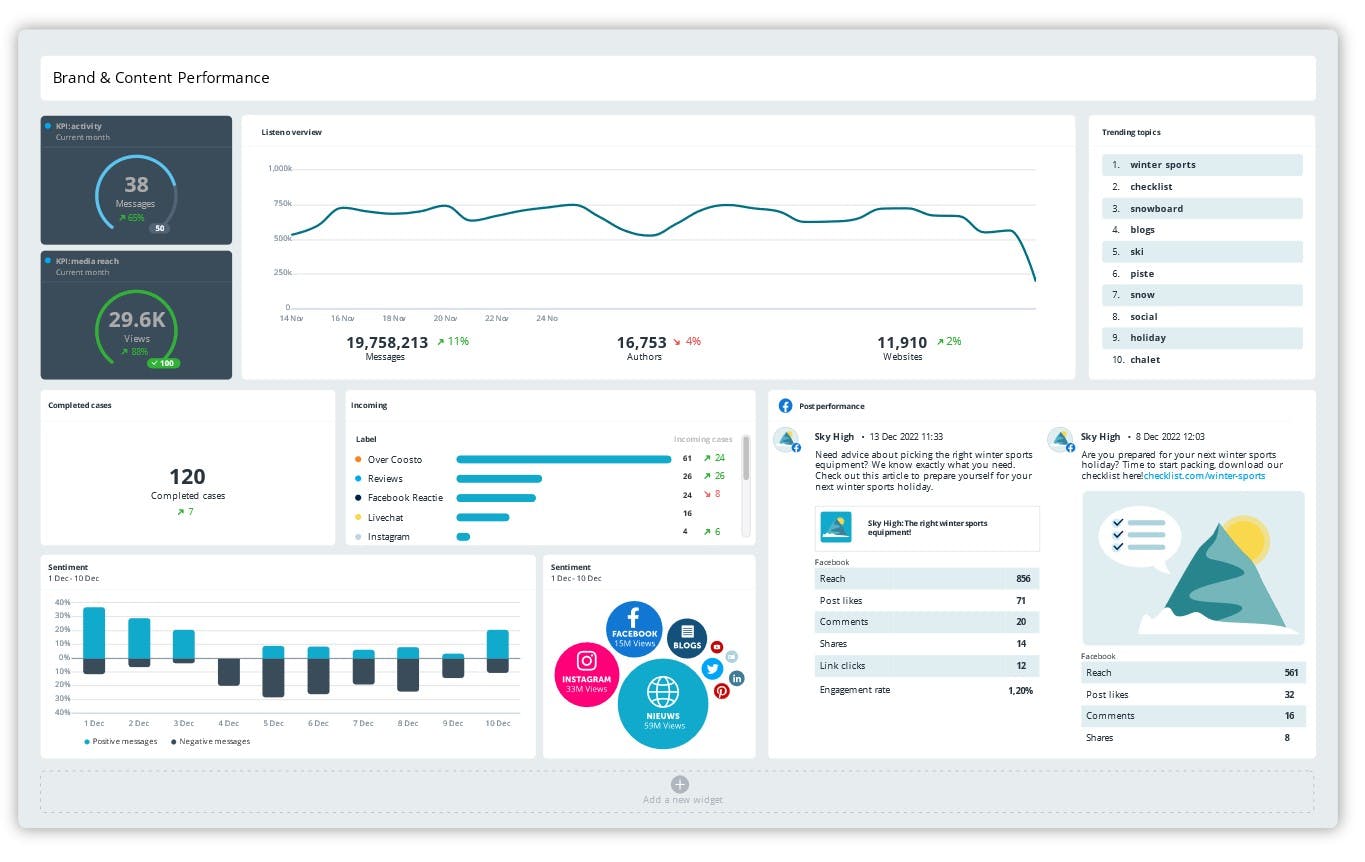Select the Blogs bubble icon
Viewport: 1365px width, 862px height.
(x=687, y=637)
